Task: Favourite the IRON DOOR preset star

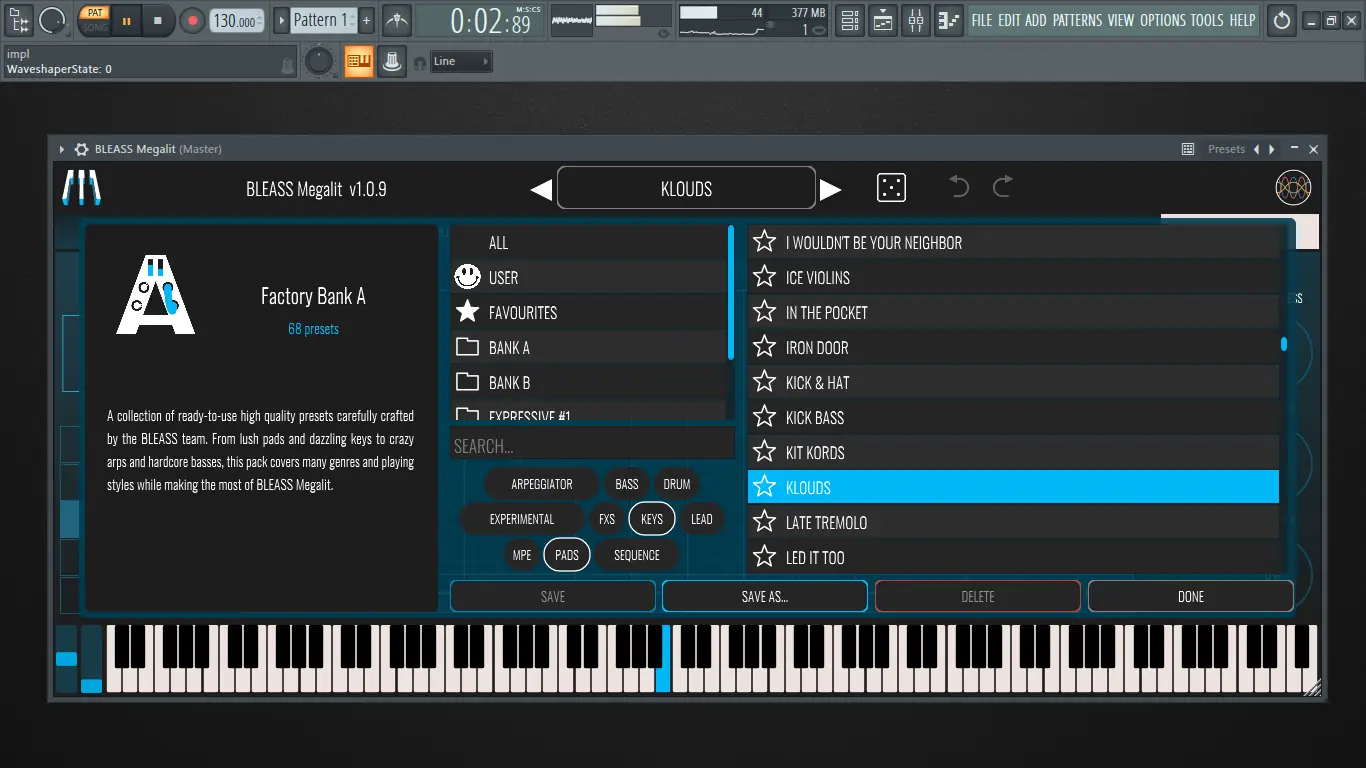Action: tap(765, 347)
